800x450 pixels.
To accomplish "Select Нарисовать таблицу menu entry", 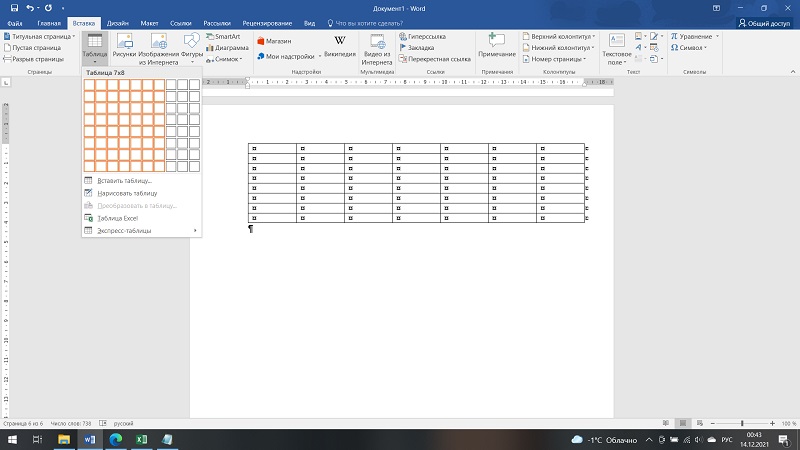I will pyautogui.click(x=127, y=193).
